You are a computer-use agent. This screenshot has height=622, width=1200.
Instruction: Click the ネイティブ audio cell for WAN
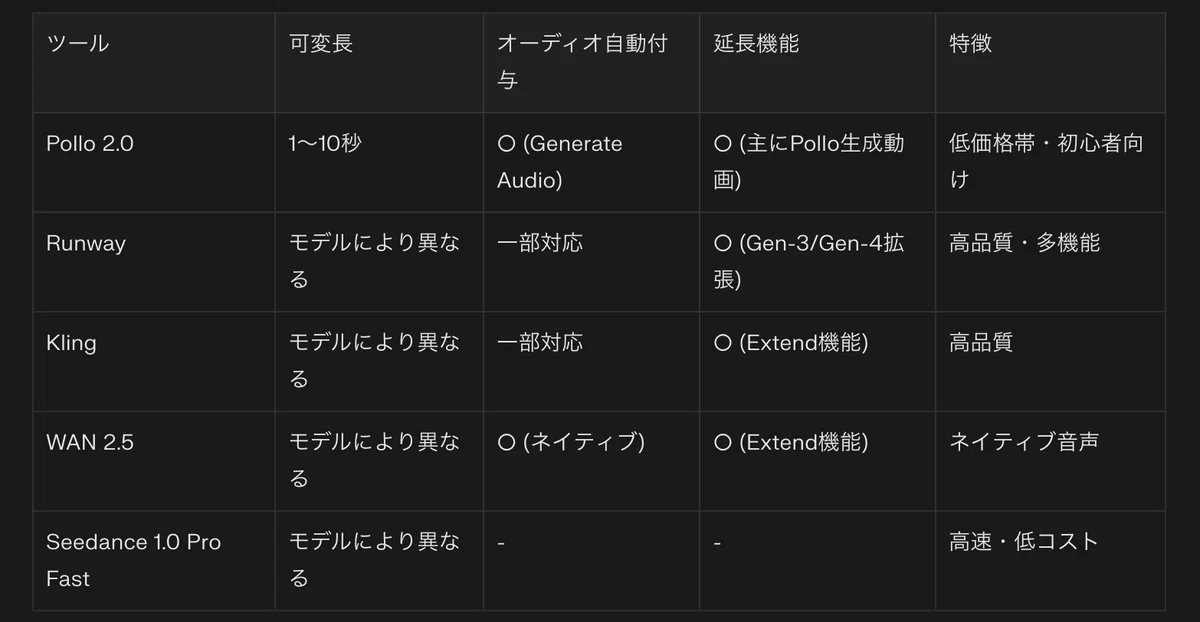[x=571, y=442]
